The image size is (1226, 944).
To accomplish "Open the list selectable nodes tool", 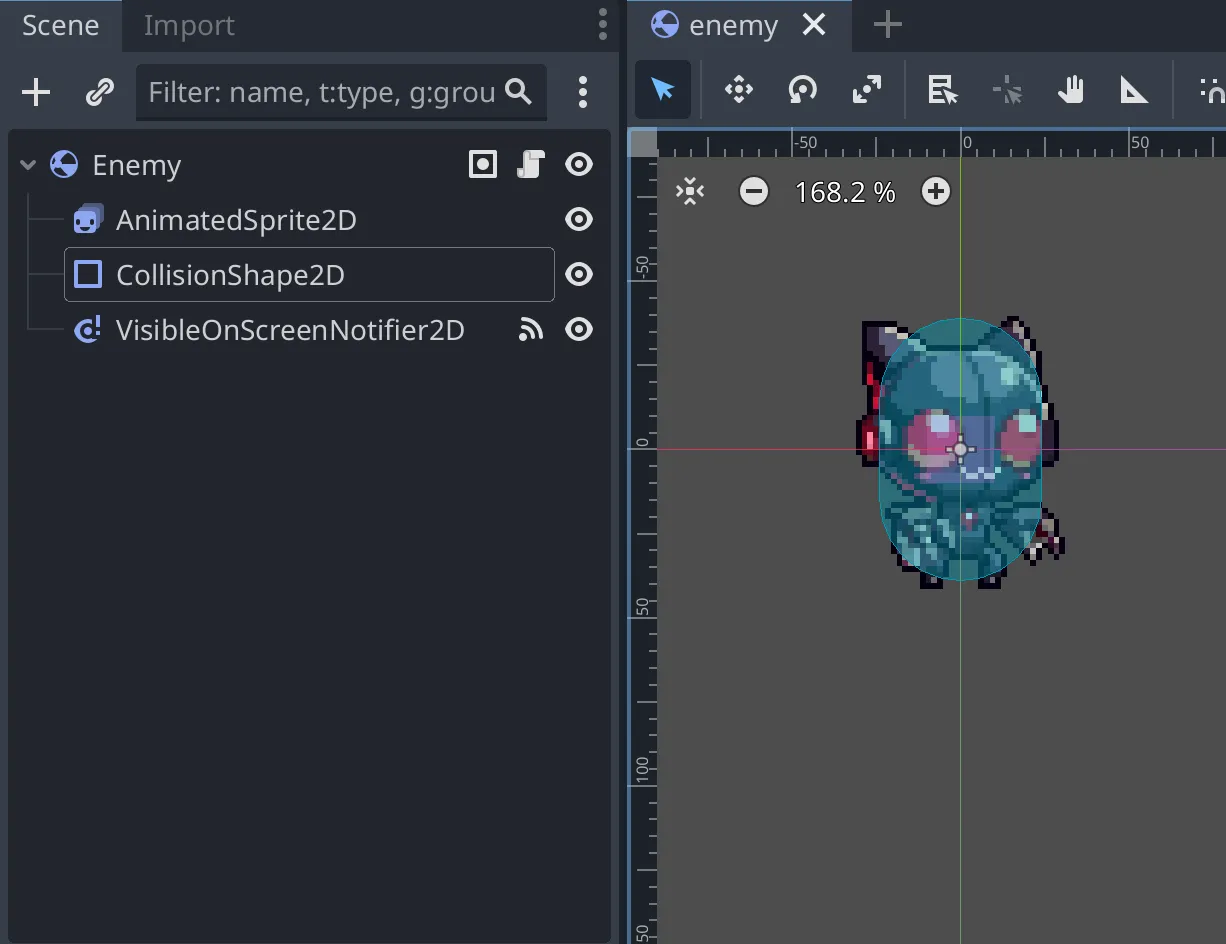I will [x=942, y=91].
